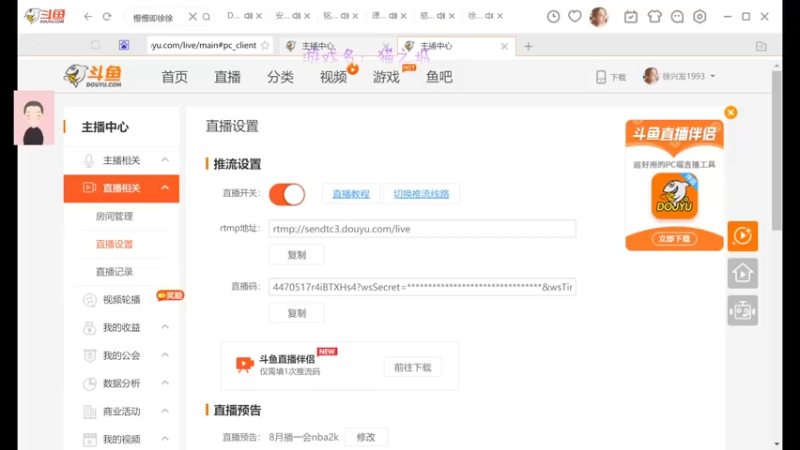Click the money bag icon beside 我的收益
This screenshot has height=450, width=800.
[x=89, y=328]
